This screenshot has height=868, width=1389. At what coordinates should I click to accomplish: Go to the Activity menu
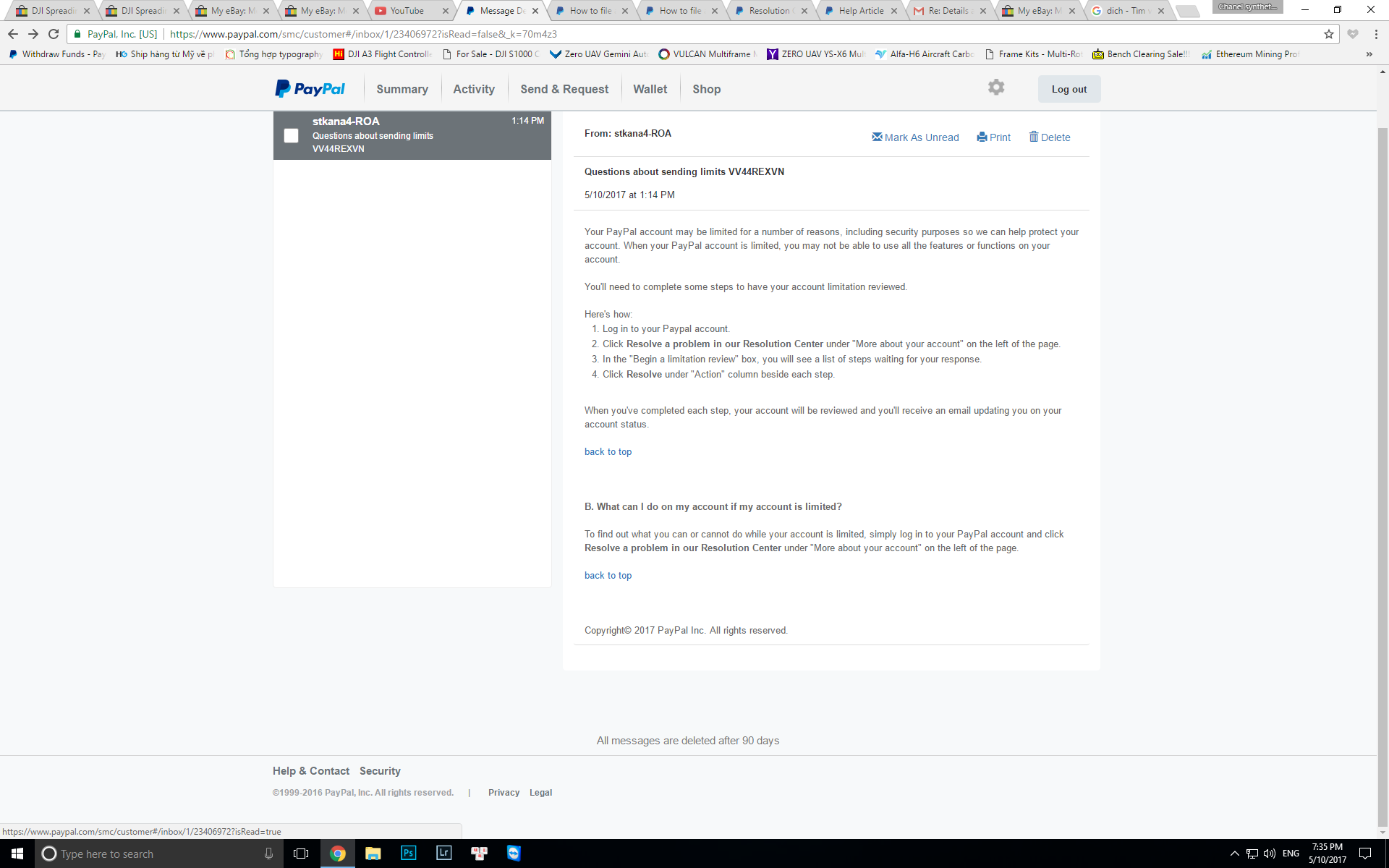(x=474, y=89)
